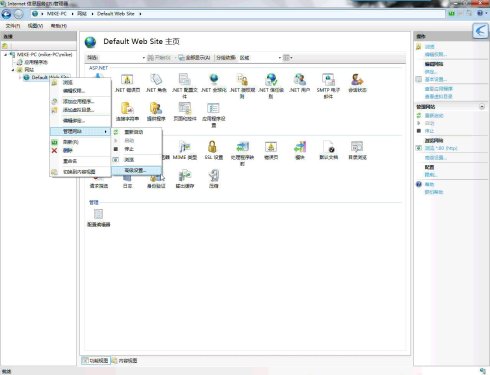Image resolution: width=490 pixels, height=375 pixels.
Task: Collapse the Manage Website section in Actions
Action: point(482,107)
